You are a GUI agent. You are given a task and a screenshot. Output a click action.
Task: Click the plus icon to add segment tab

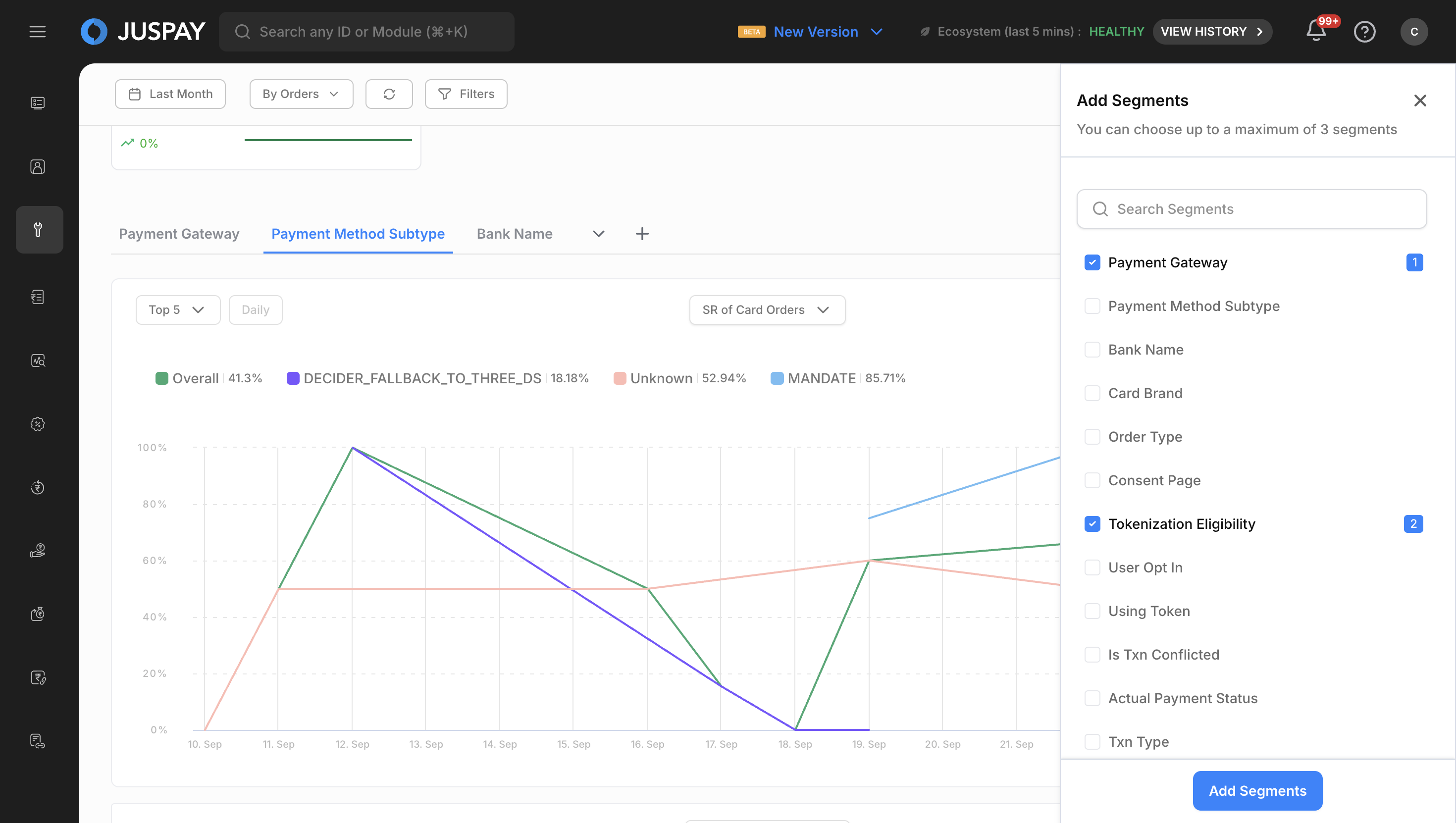pos(641,234)
